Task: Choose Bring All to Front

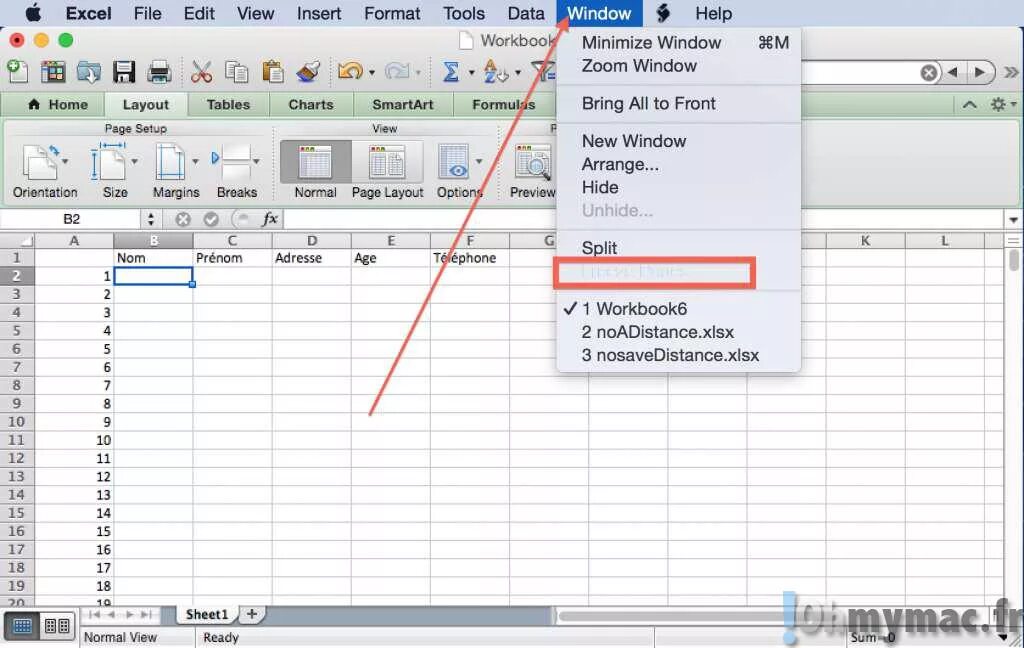Action: [x=678, y=104]
